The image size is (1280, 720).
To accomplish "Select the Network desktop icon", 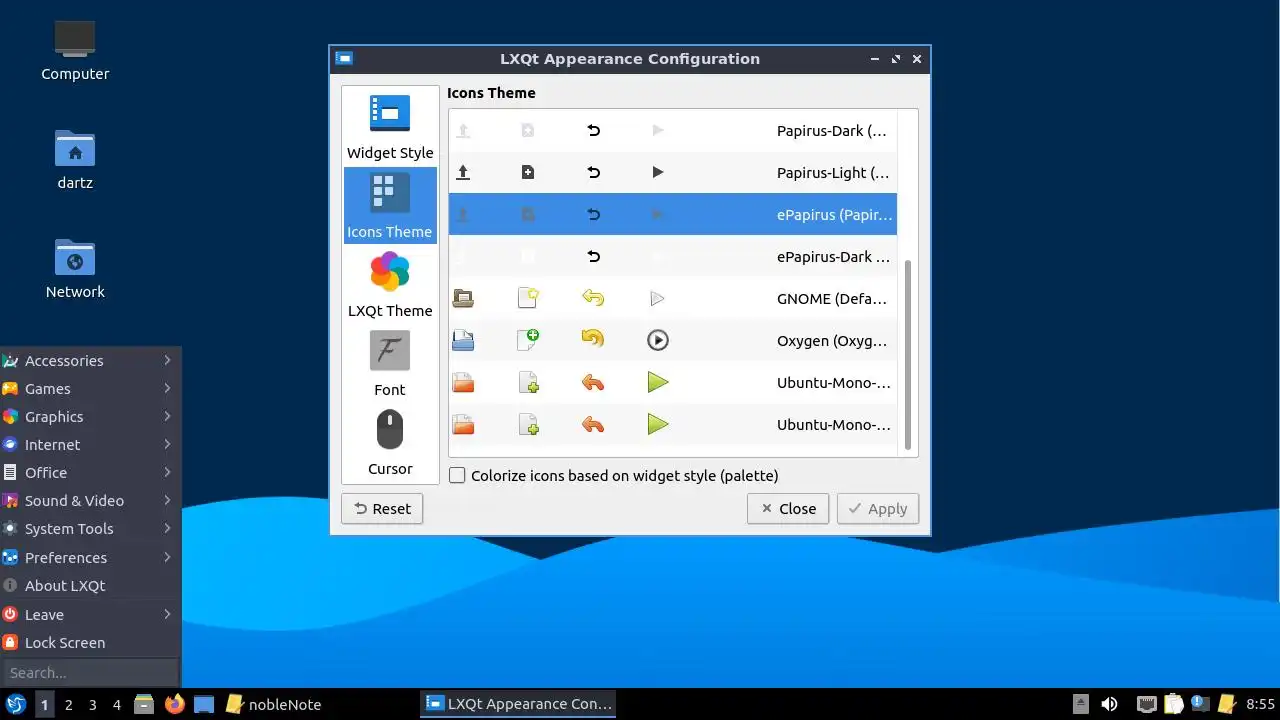I will click(75, 269).
